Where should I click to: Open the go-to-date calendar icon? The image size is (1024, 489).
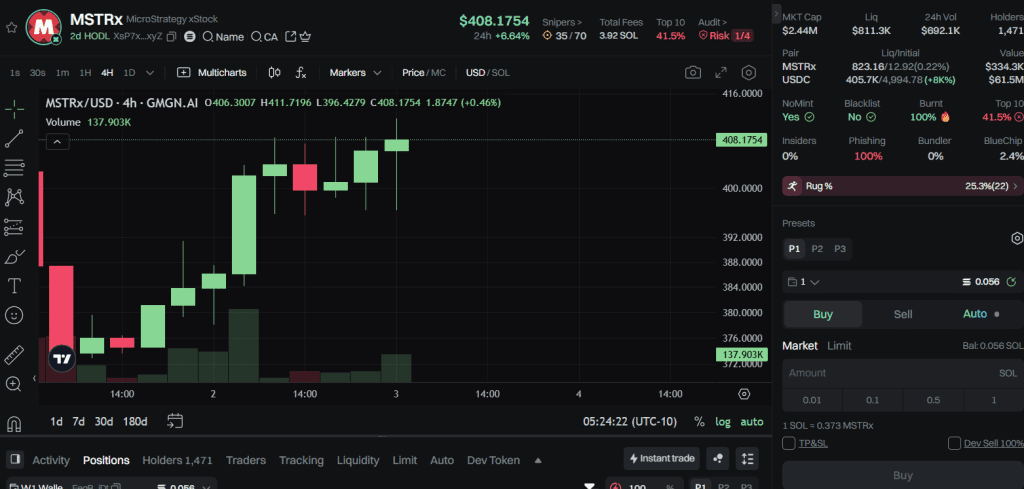click(175, 421)
